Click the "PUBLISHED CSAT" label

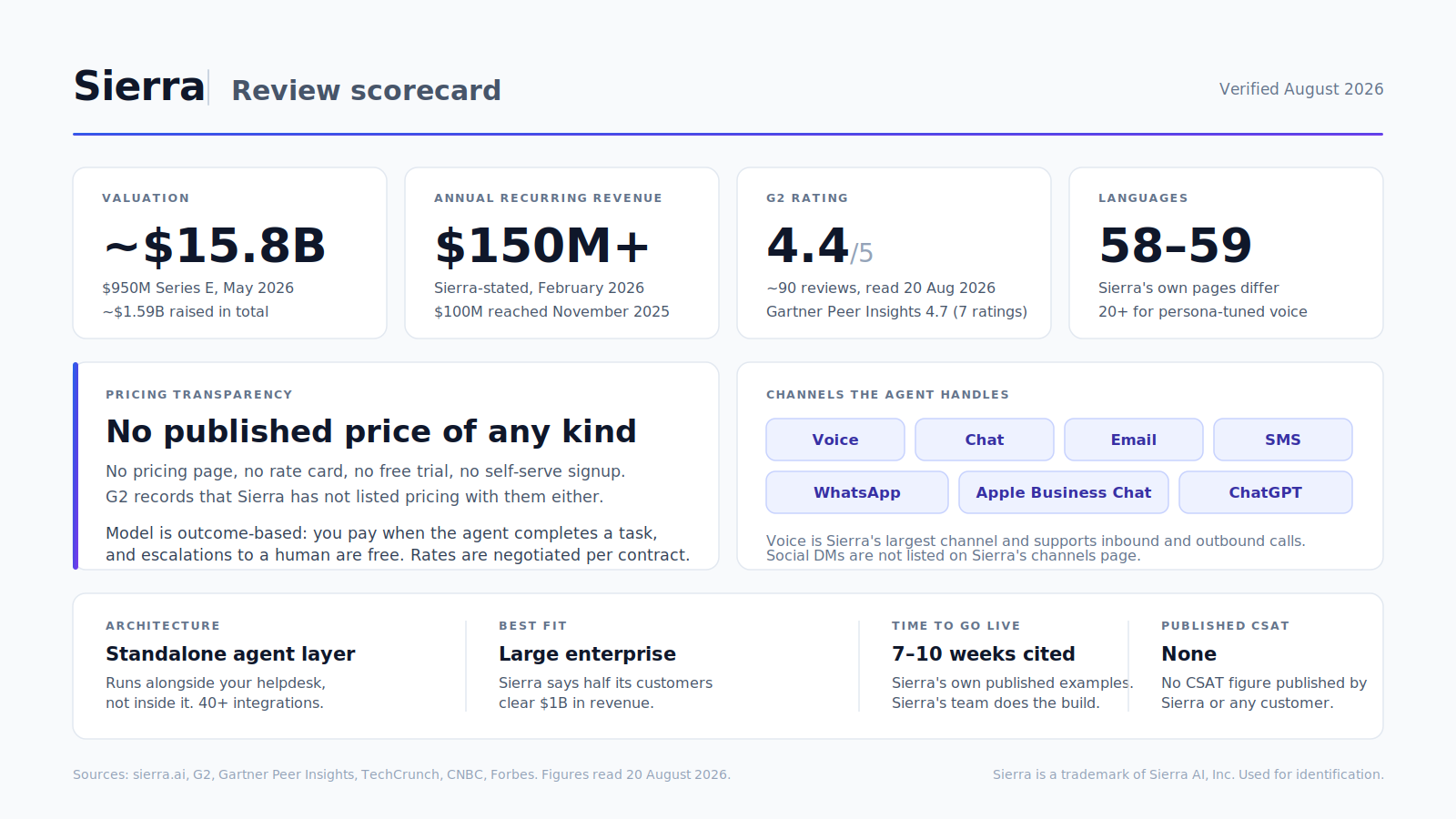click(1225, 626)
